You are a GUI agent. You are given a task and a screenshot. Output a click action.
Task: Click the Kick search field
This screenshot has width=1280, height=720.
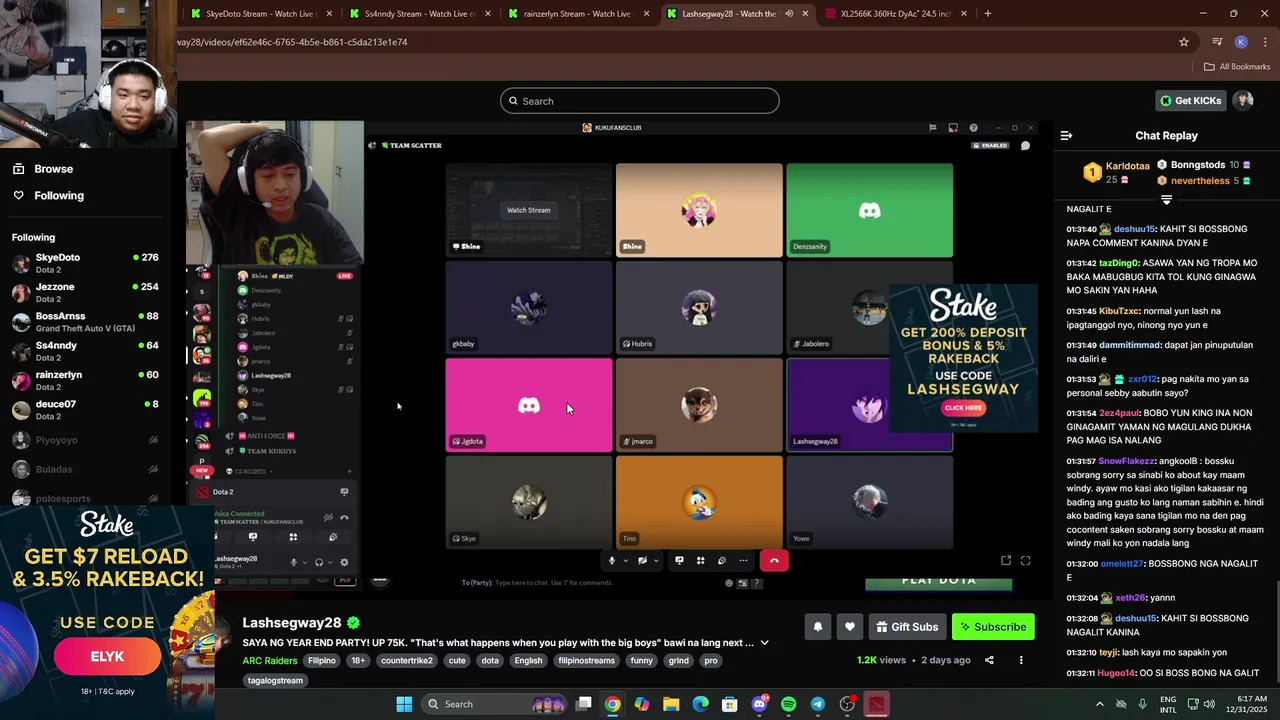640,101
